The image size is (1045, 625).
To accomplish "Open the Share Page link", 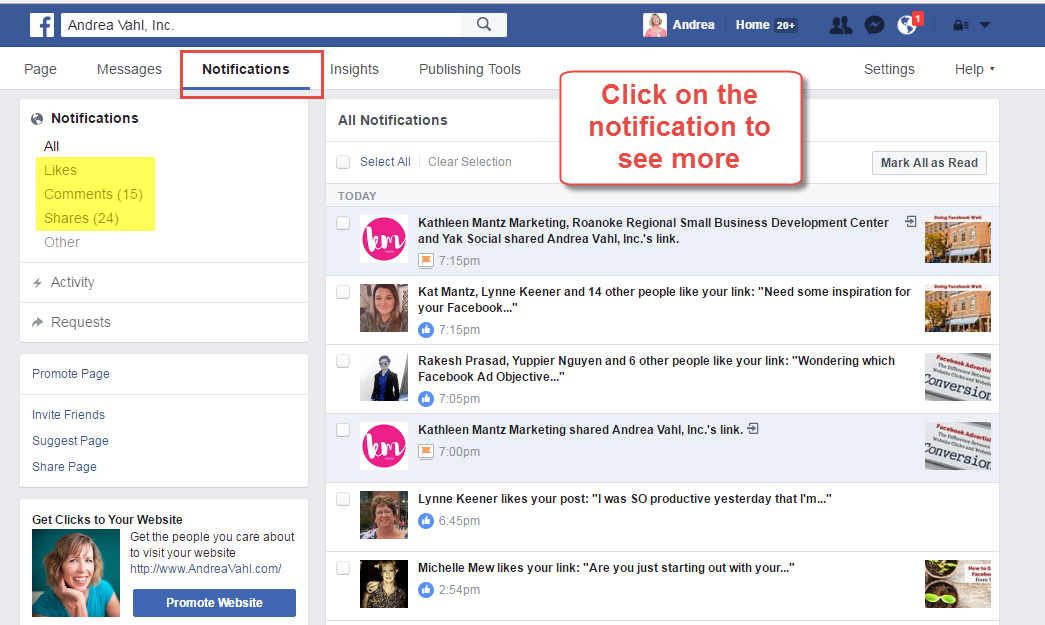I will pyautogui.click(x=64, y=466).
